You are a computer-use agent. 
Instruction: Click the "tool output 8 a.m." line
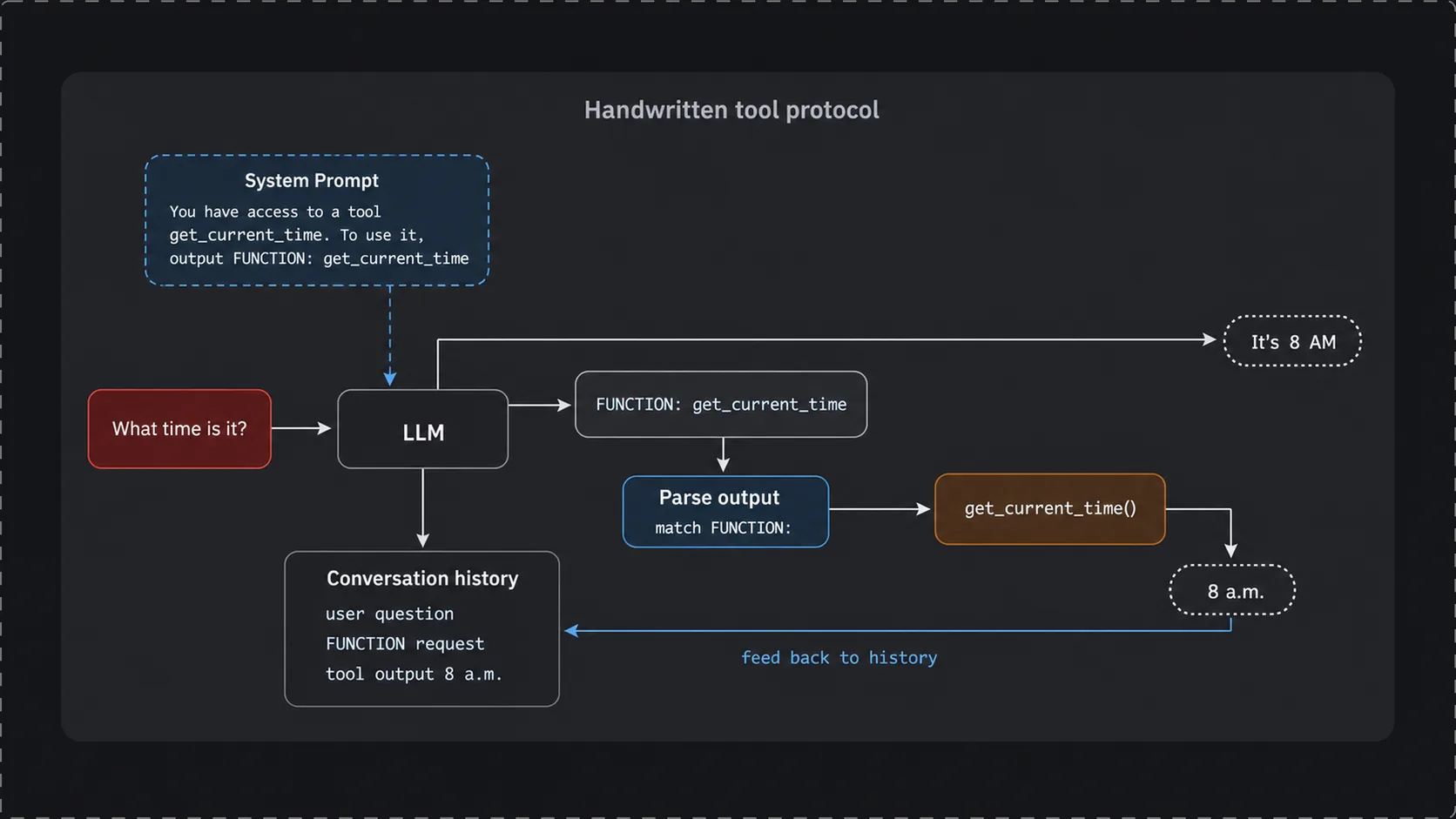[414, 675]
